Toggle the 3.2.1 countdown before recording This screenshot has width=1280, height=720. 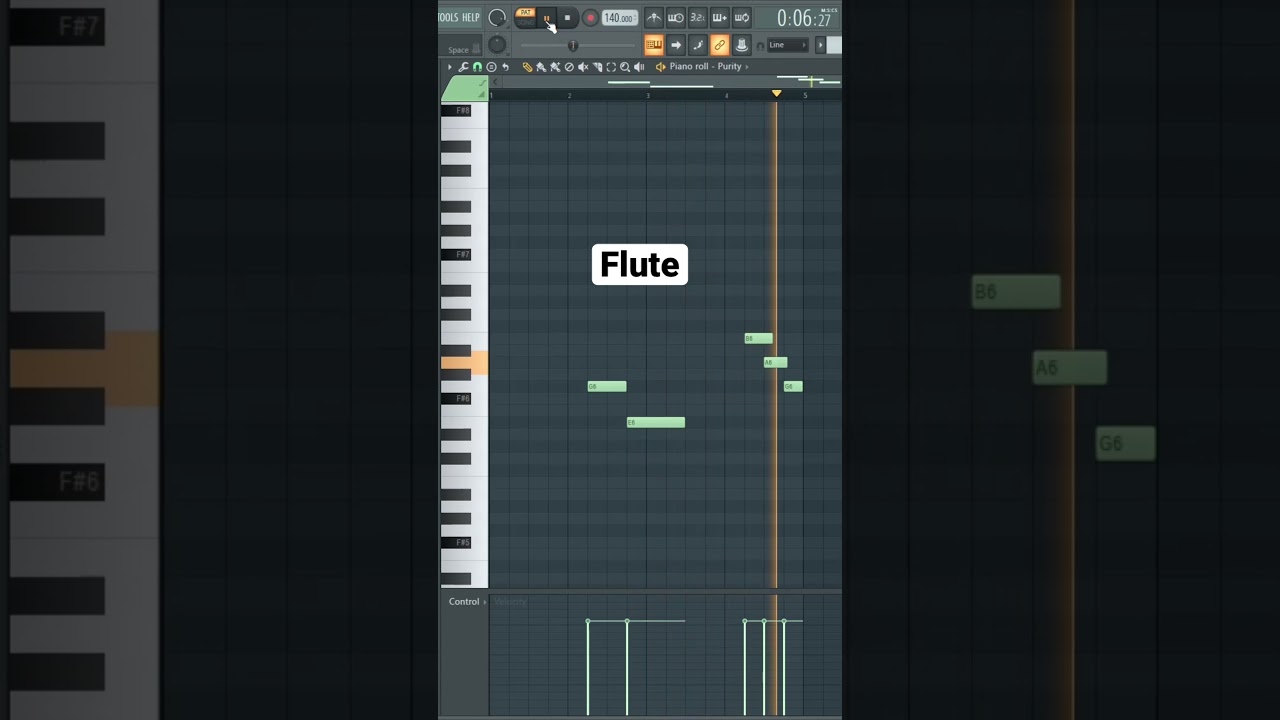tap(698, 18)
